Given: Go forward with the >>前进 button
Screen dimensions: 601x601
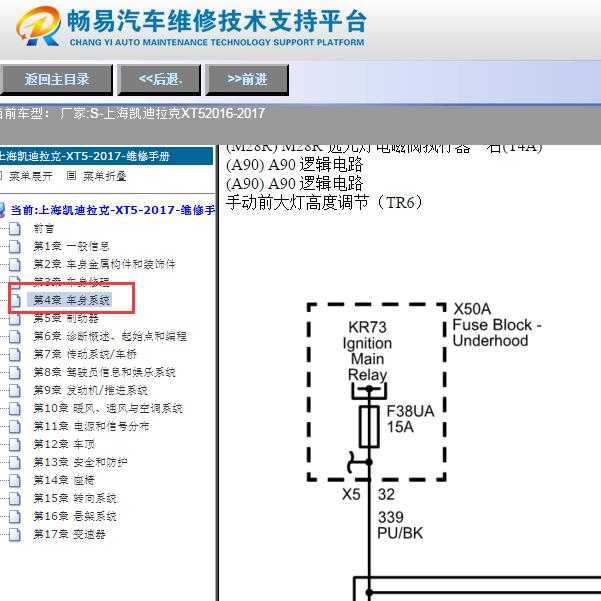Looking at the screenshot, I should pyautogui.click(x=247, y=80).
